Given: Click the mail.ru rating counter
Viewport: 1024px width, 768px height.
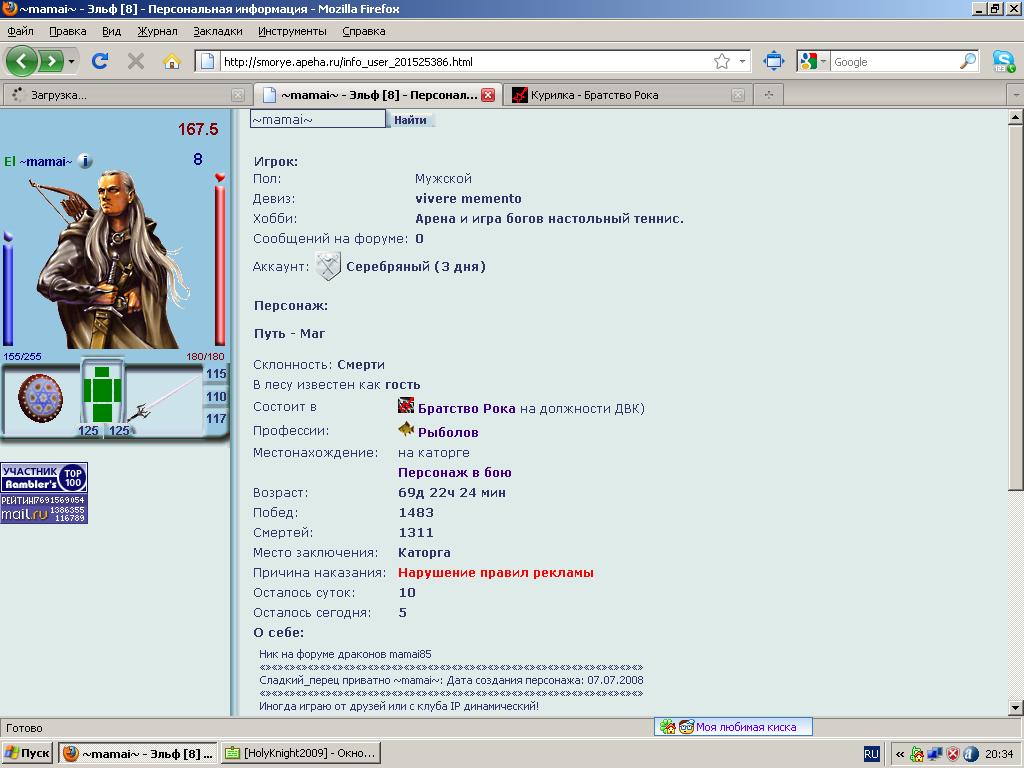Looking at the screenshot, I should 44,508.
